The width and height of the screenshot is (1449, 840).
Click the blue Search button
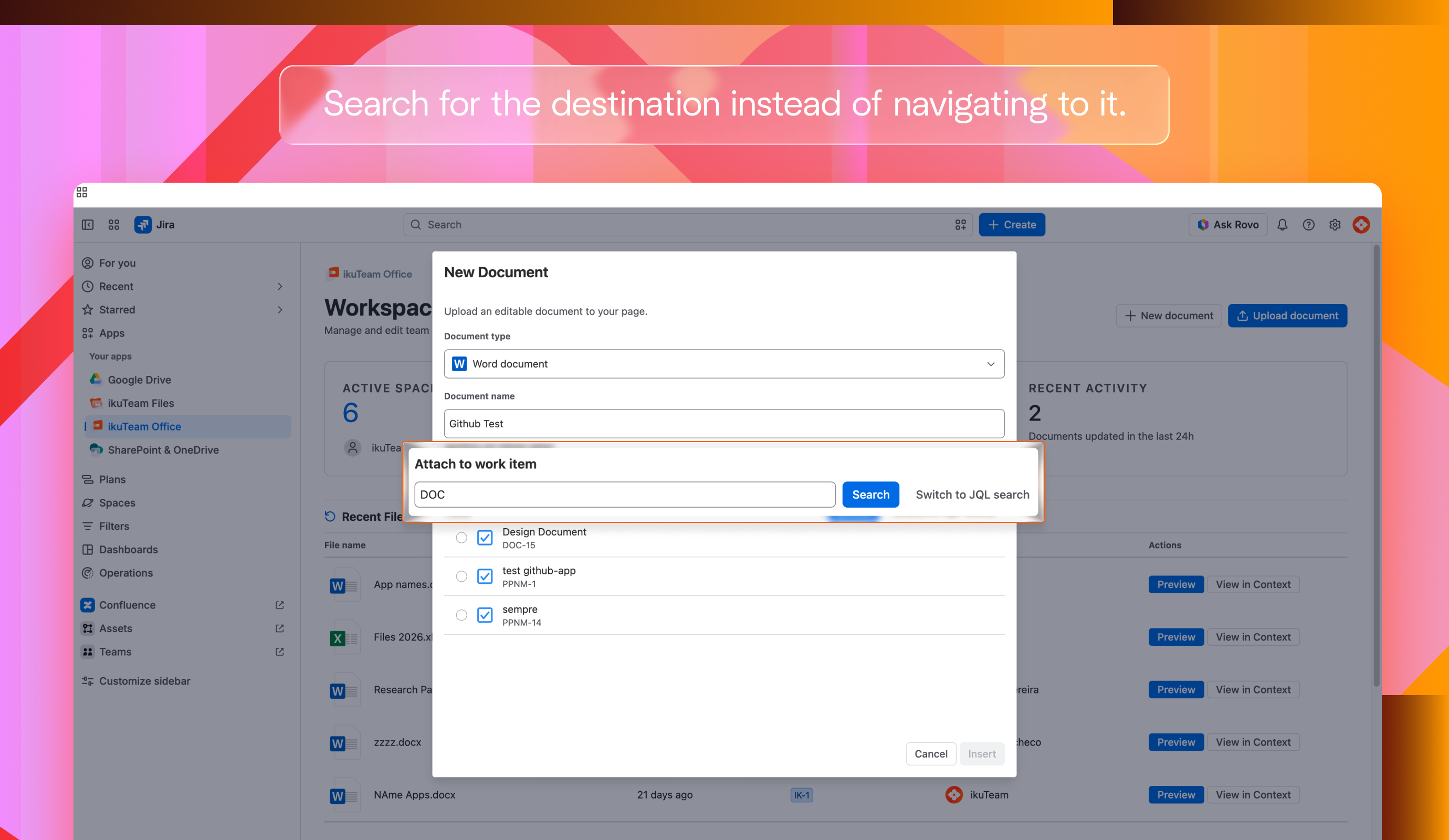tap(870, 495)
